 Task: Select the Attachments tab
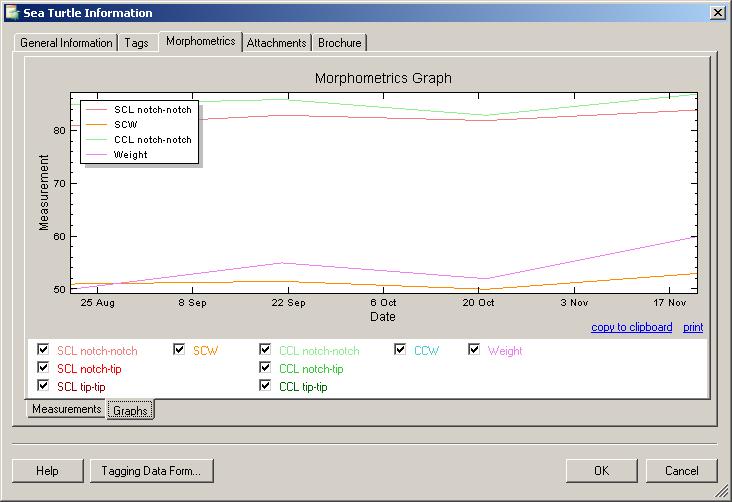(x=276, y=43)
